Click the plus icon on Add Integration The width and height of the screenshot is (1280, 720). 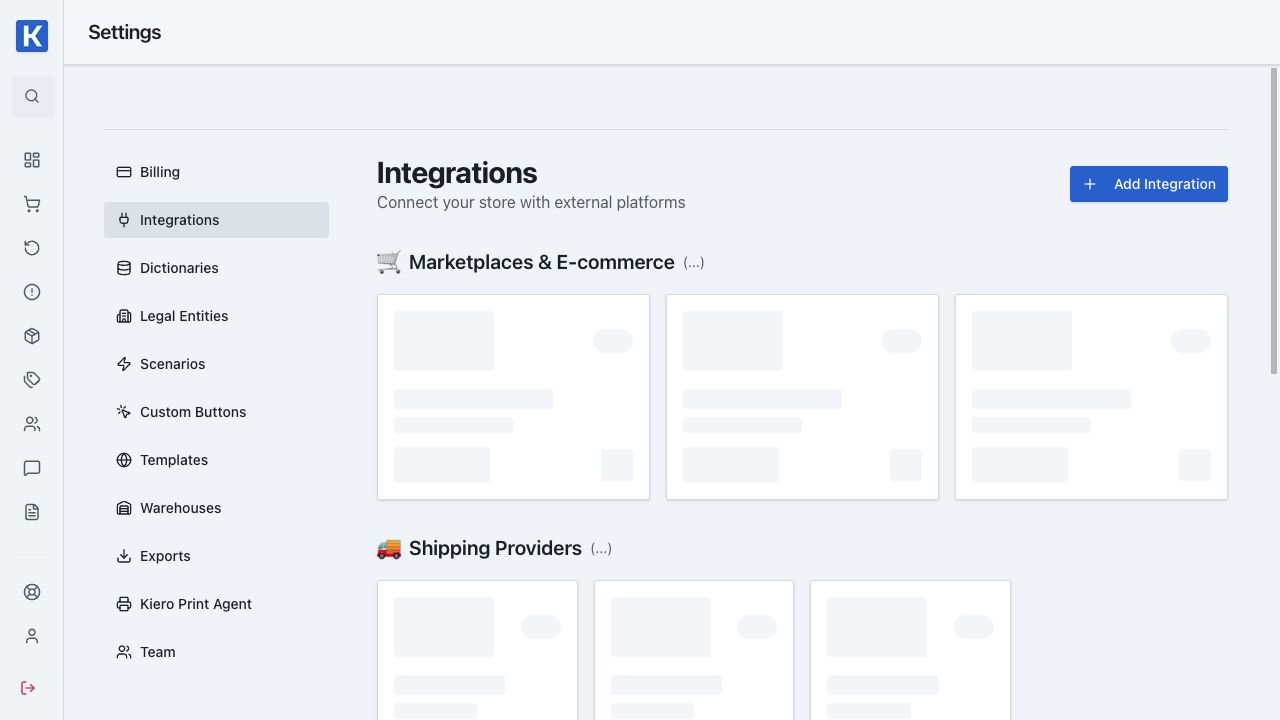click(1090, 184)
